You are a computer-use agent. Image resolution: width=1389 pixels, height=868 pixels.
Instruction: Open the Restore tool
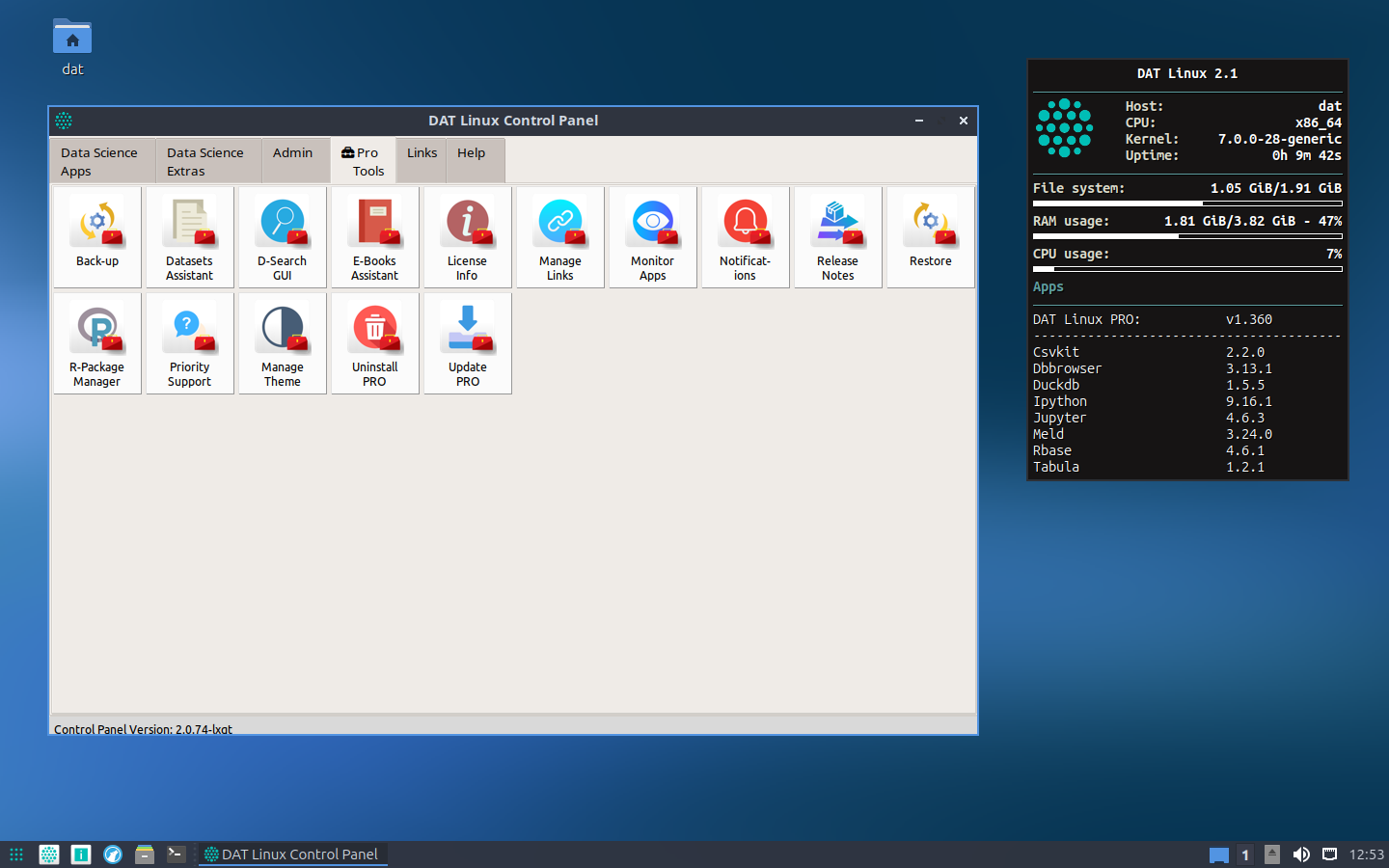[931, 237]
